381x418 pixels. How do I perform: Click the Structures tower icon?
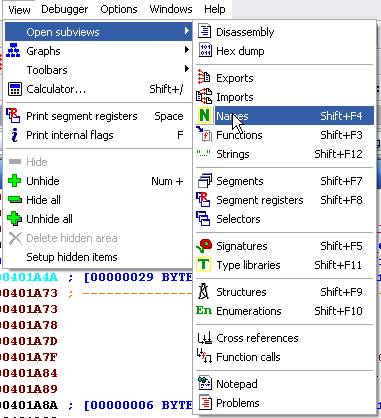click(204, 291)
